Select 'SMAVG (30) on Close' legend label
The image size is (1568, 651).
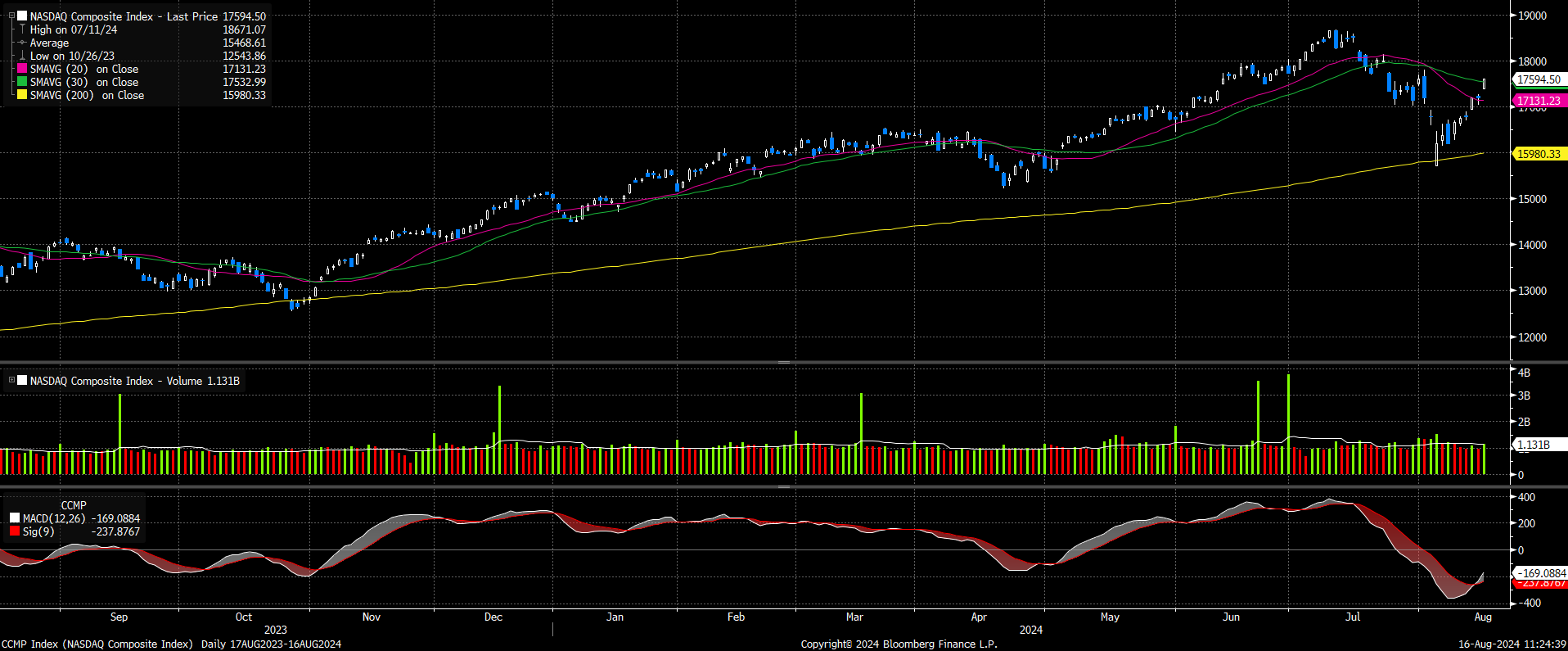(84, 82)
